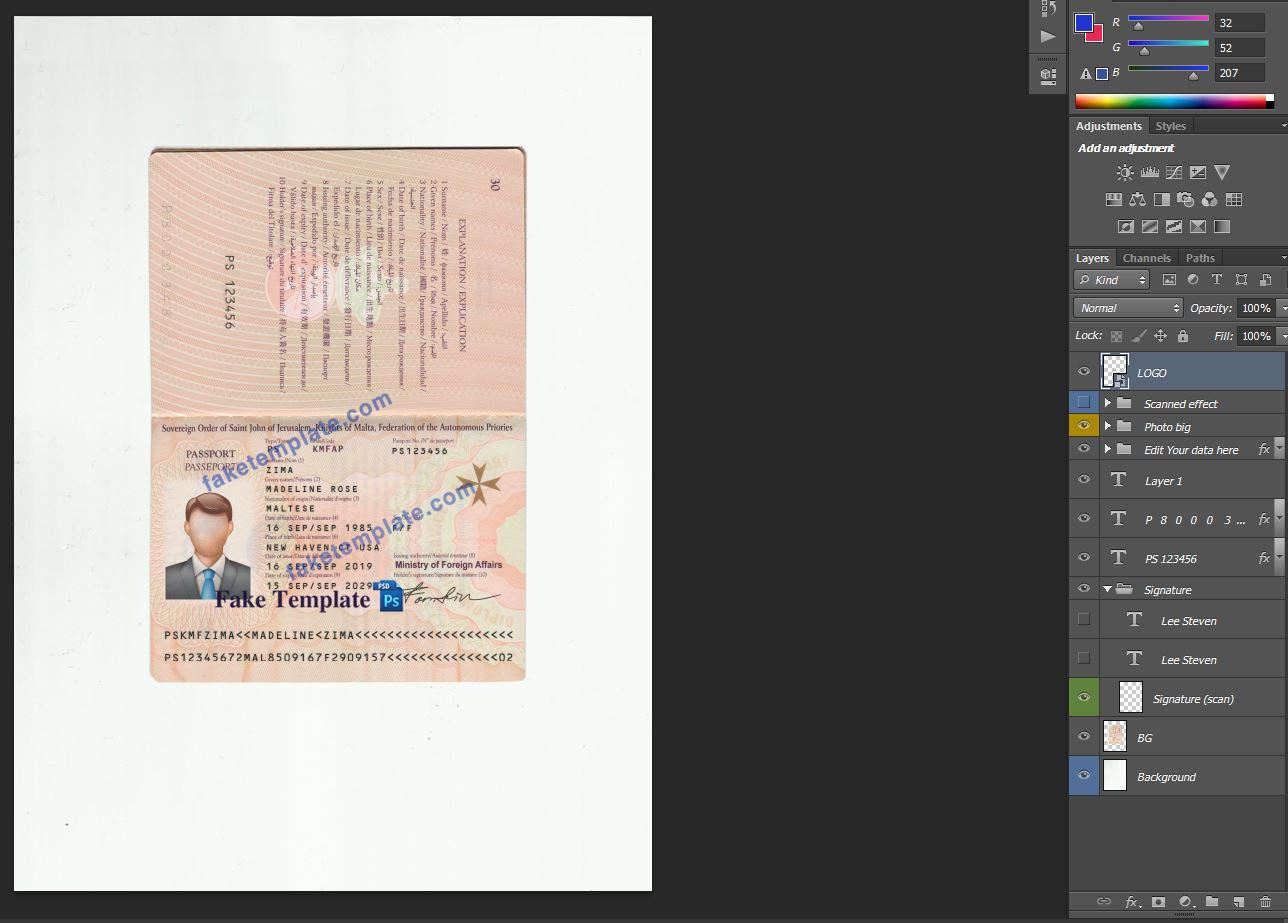Screen dimensions: 1288x923
Task: Click the Color Balance scales icon
Action: 1137,200
